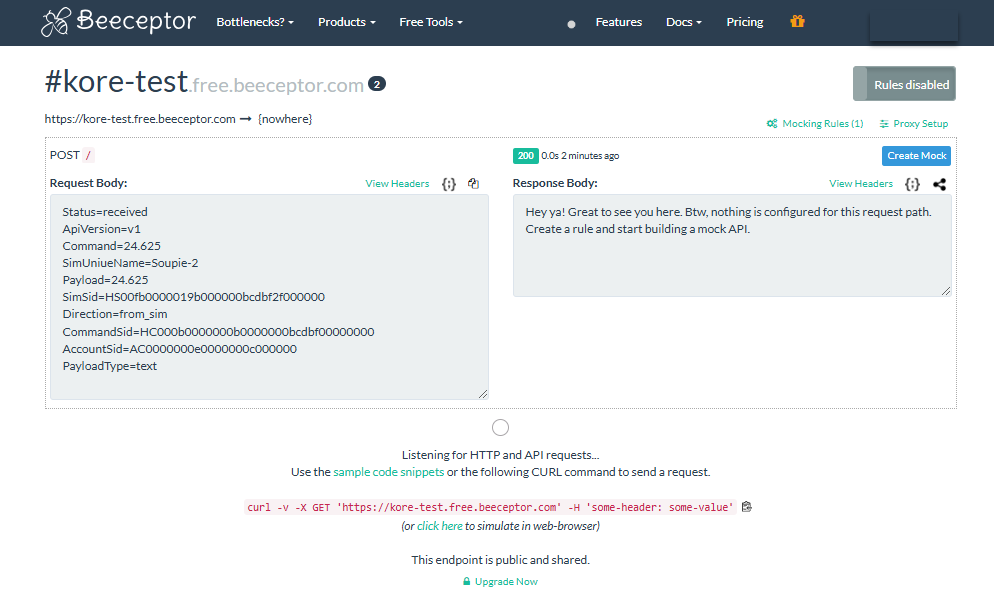Copy the request body to clipboard

point(474,184)
